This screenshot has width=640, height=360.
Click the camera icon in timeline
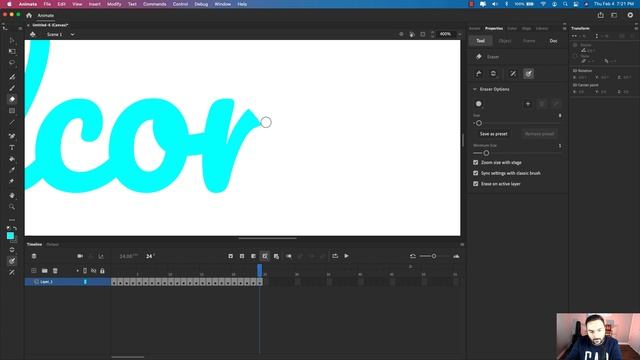(80, 256)
